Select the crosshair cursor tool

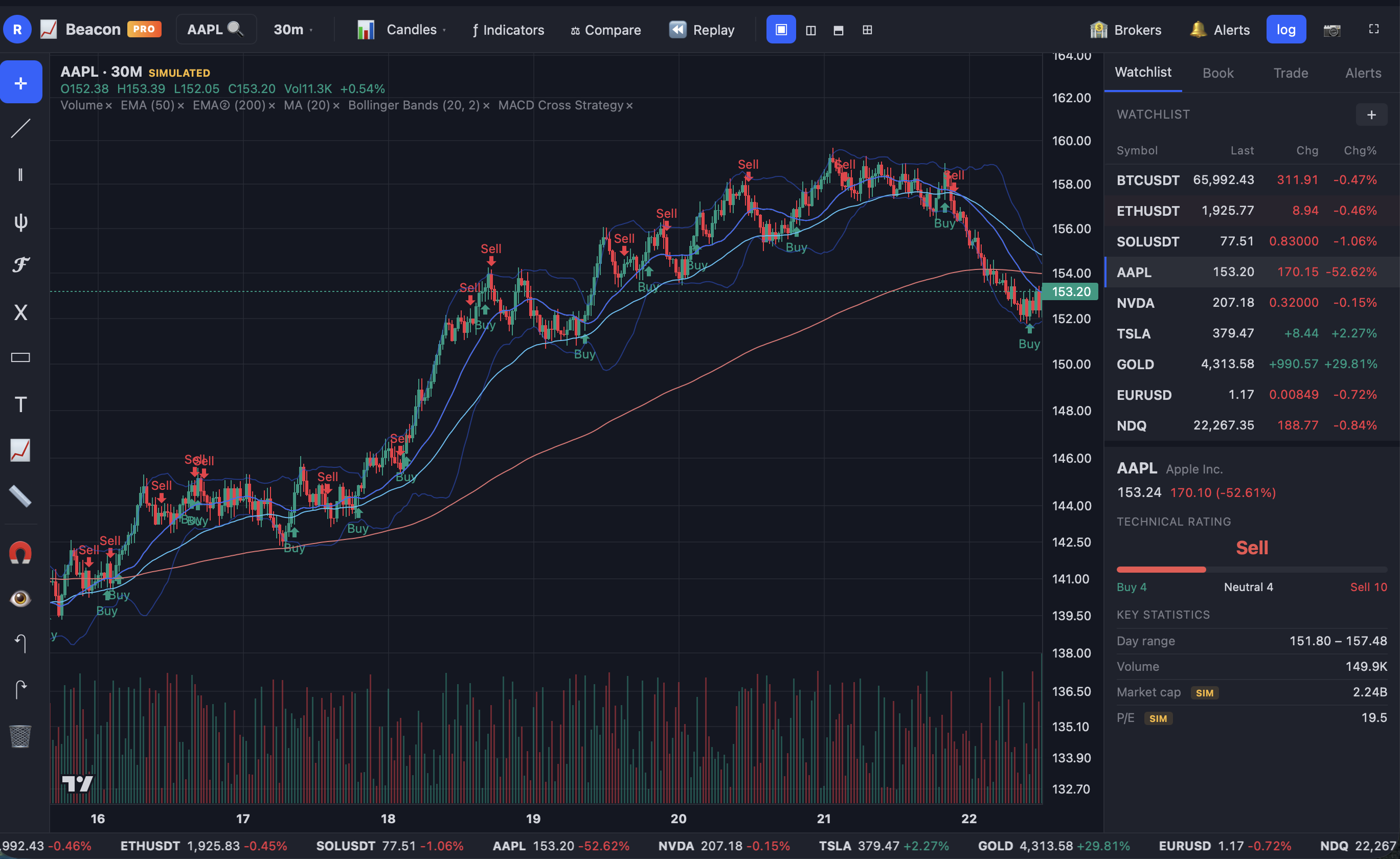coord(21,82)
